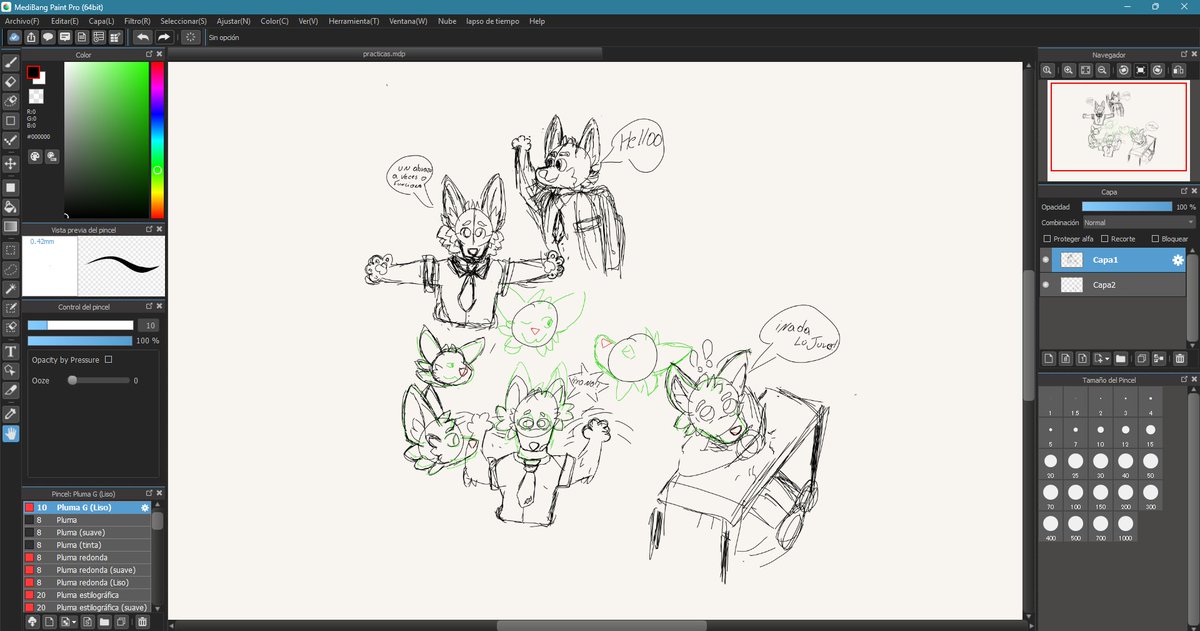Select the Lasso selection tool
1200x631 pixels.
tap(11, 269)
